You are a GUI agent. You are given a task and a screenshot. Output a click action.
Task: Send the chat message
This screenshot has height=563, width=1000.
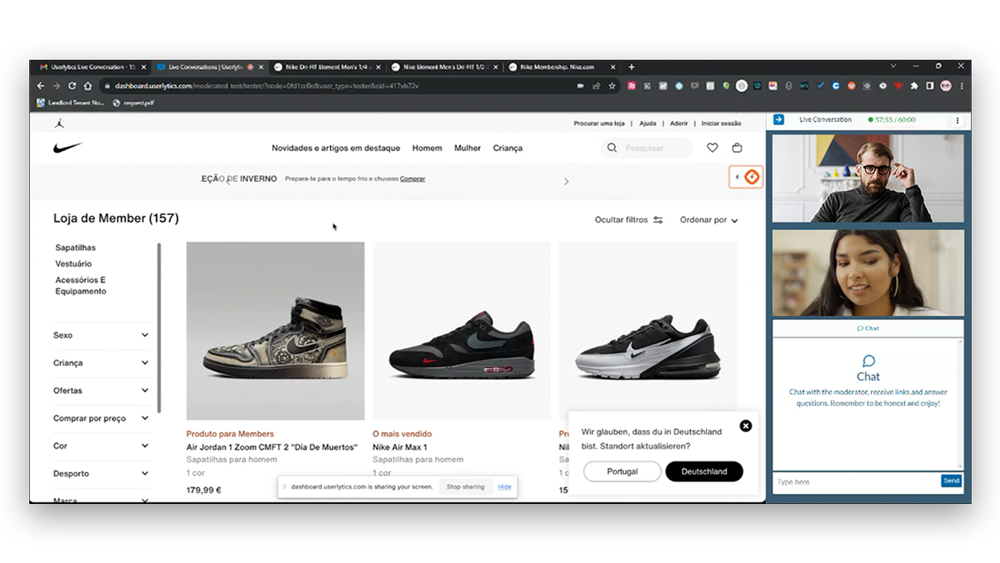pos(951,481)
